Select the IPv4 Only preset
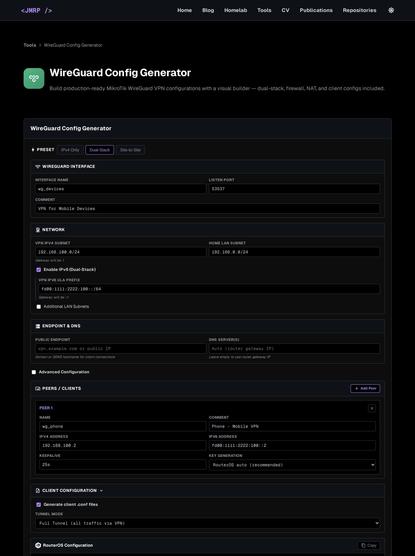 coord(70,150)
